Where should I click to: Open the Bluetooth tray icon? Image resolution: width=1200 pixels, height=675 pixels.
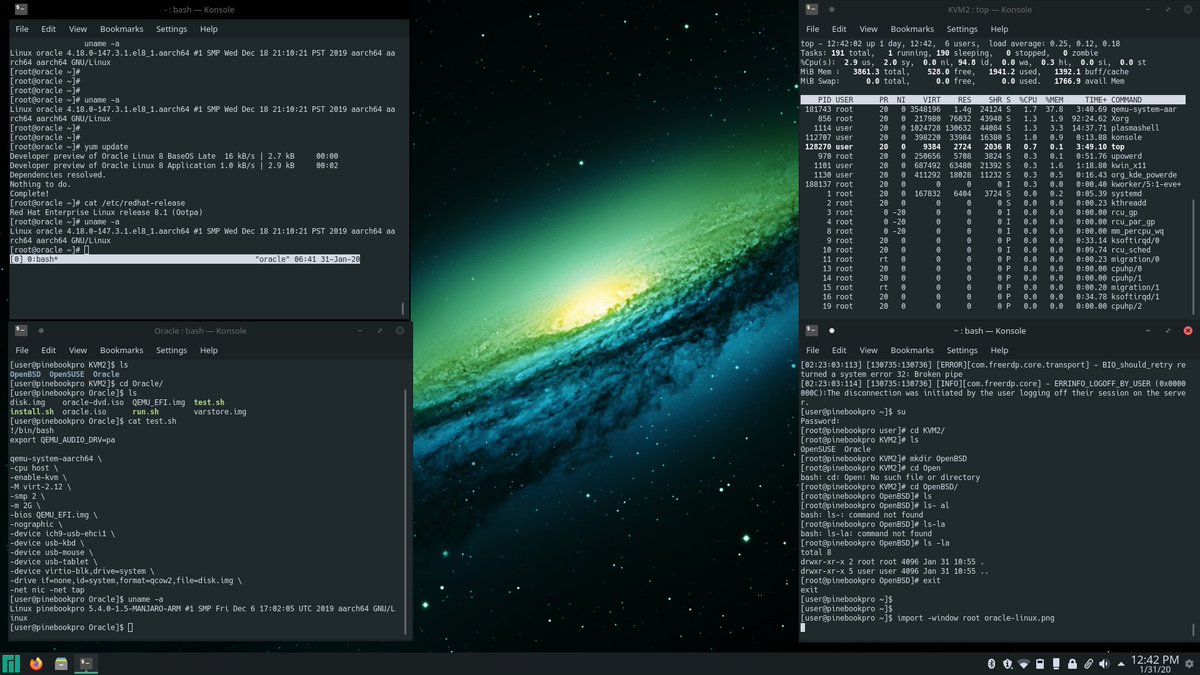pyautogui.click(x=989, y=664)
